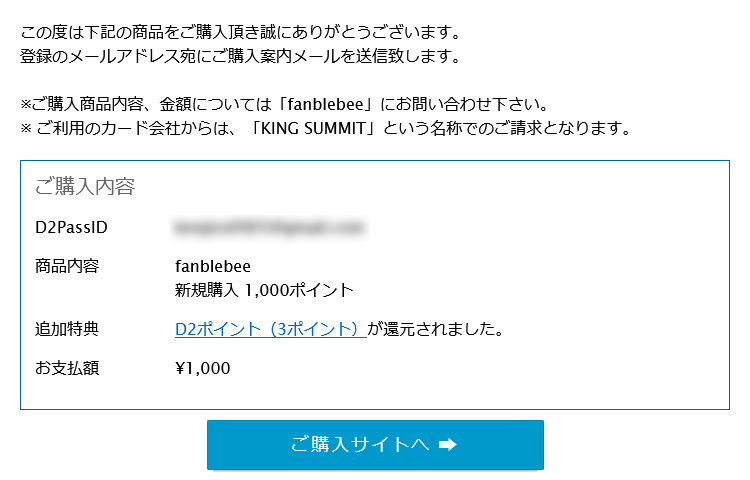Click the お支払額 label
The width and height of the screenshot is (750, 480).
coord(67,368)
